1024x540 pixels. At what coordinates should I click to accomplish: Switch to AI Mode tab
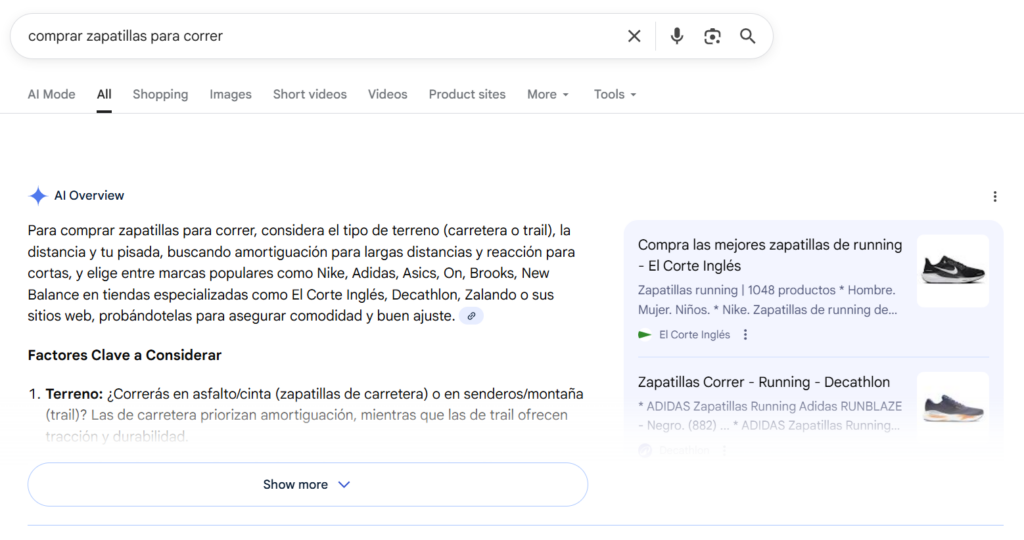coord(51,94)
